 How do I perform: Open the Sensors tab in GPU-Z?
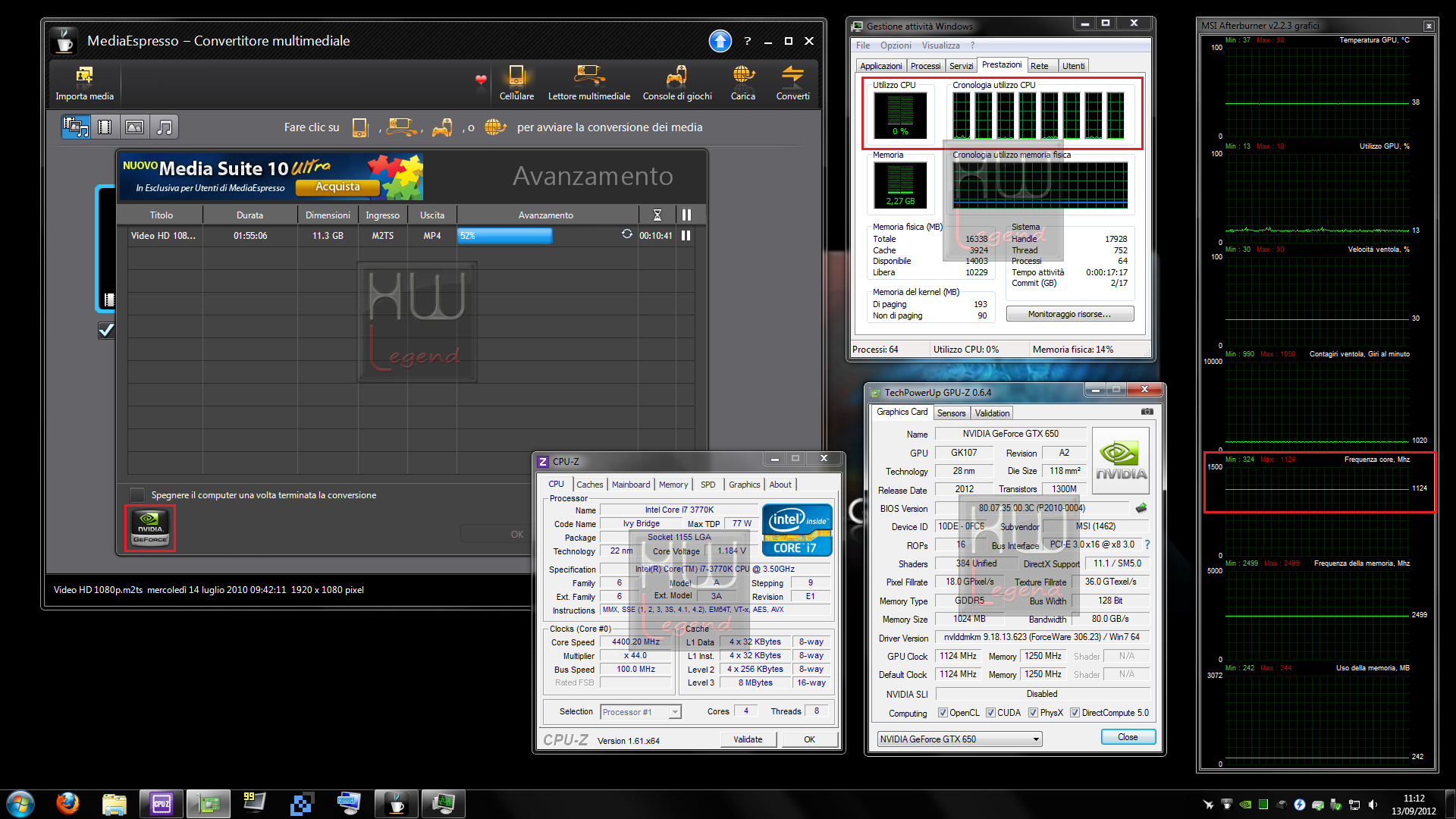coord(951,413)
